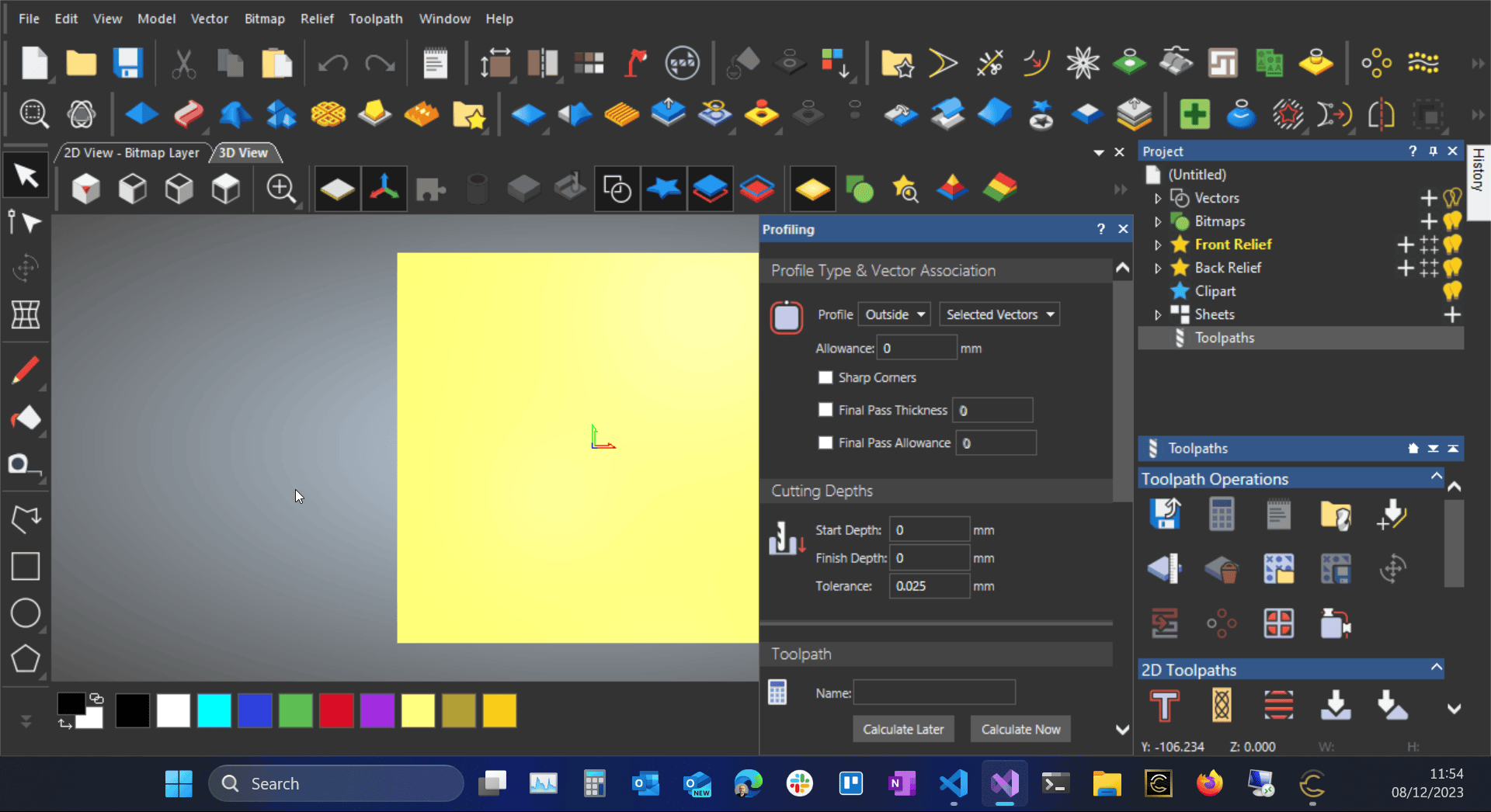Viewport: 1491px width, 812px height.
Task: Enable the Final Pass Allowance checkbox
Action: click(825, 442)
